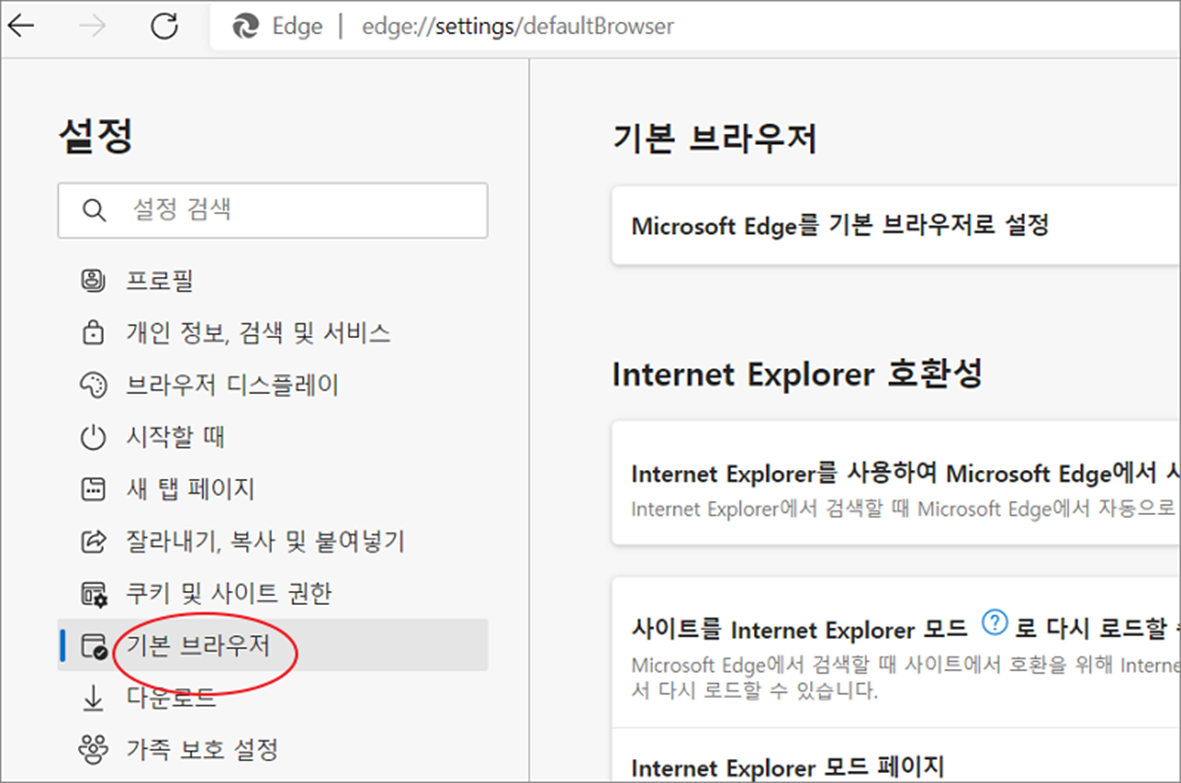
Task: Click the 설정 검색 search field
Action: click(x=273, y=210)
